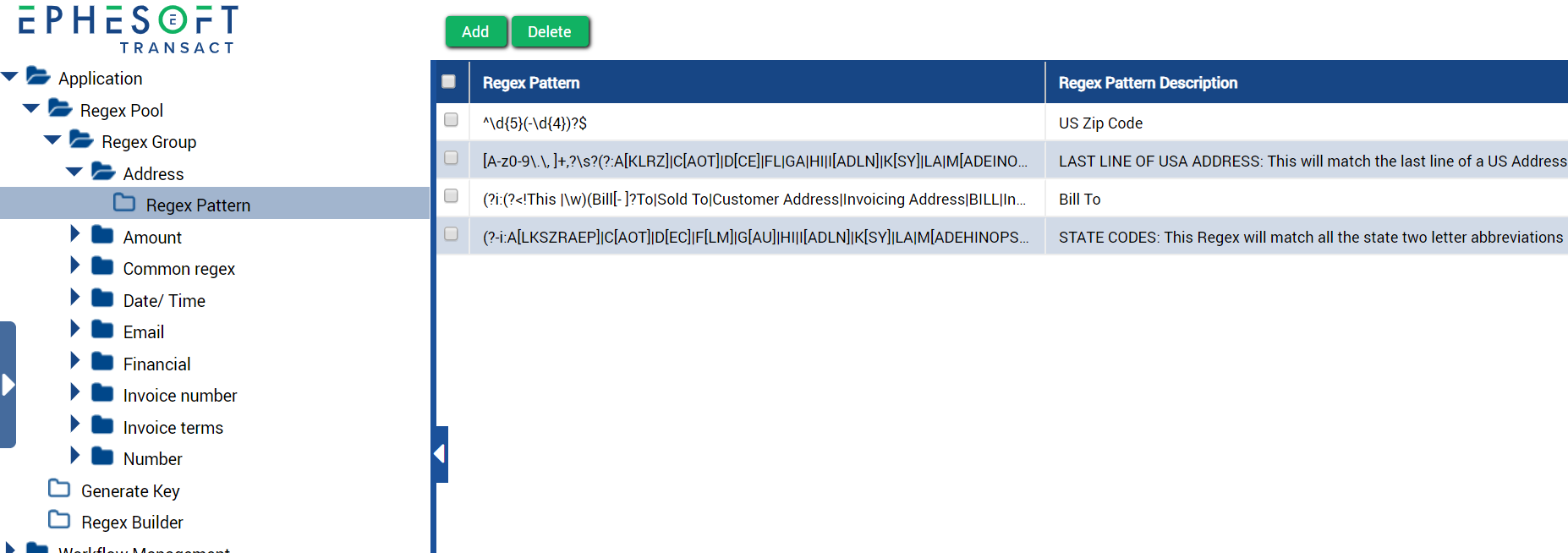Collapse the Application tree node arrow
This screenshot has width=1568, height=553.
tap(10, 77)
